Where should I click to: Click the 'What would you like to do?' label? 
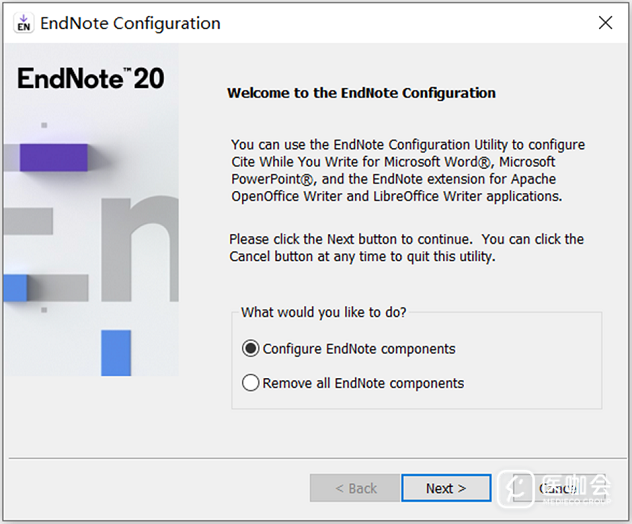click(x=323, y=313)
